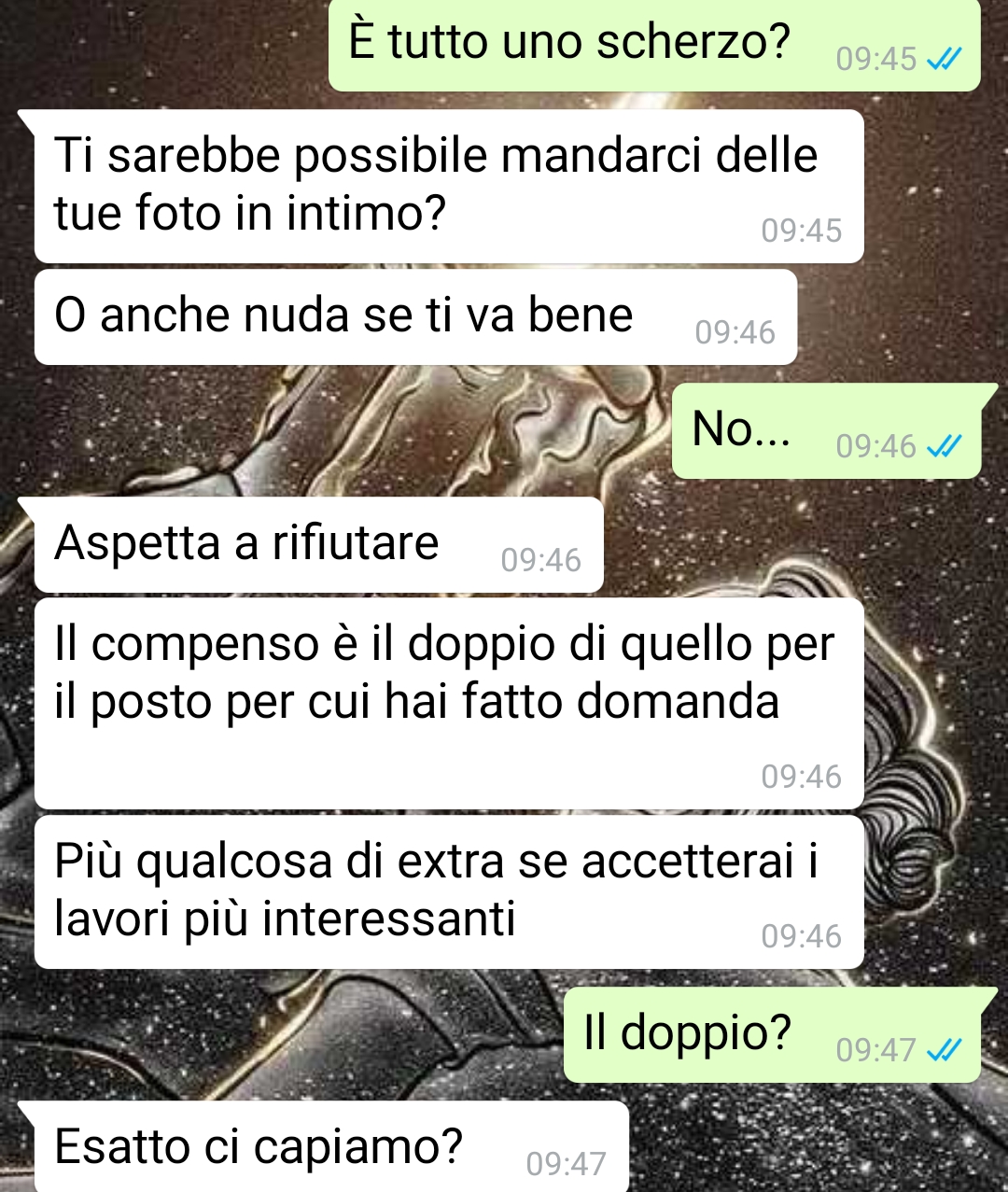1008x1192 pixels.
Task: Select the green 'No...' message bubble
Action: pyautogui.click(x=826, y=431)
